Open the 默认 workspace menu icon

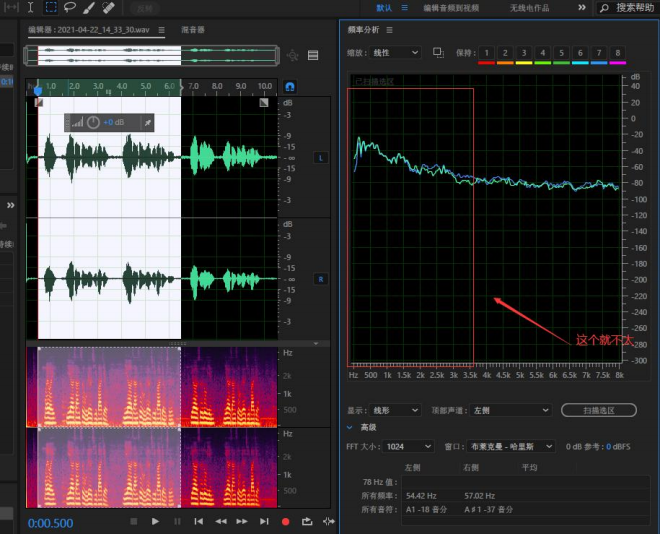[405, 8]
